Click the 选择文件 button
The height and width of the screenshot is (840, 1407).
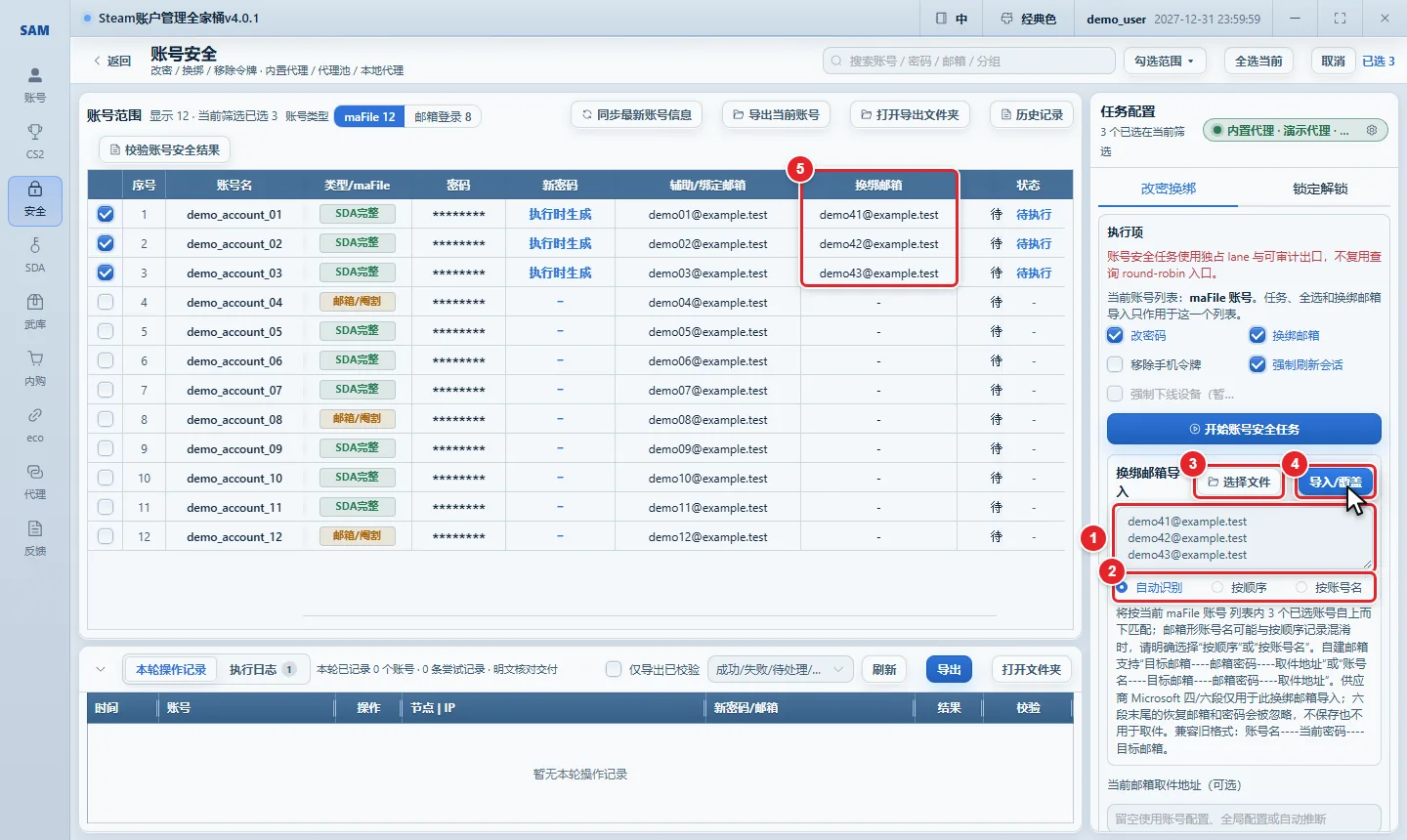pos(1239,482)
